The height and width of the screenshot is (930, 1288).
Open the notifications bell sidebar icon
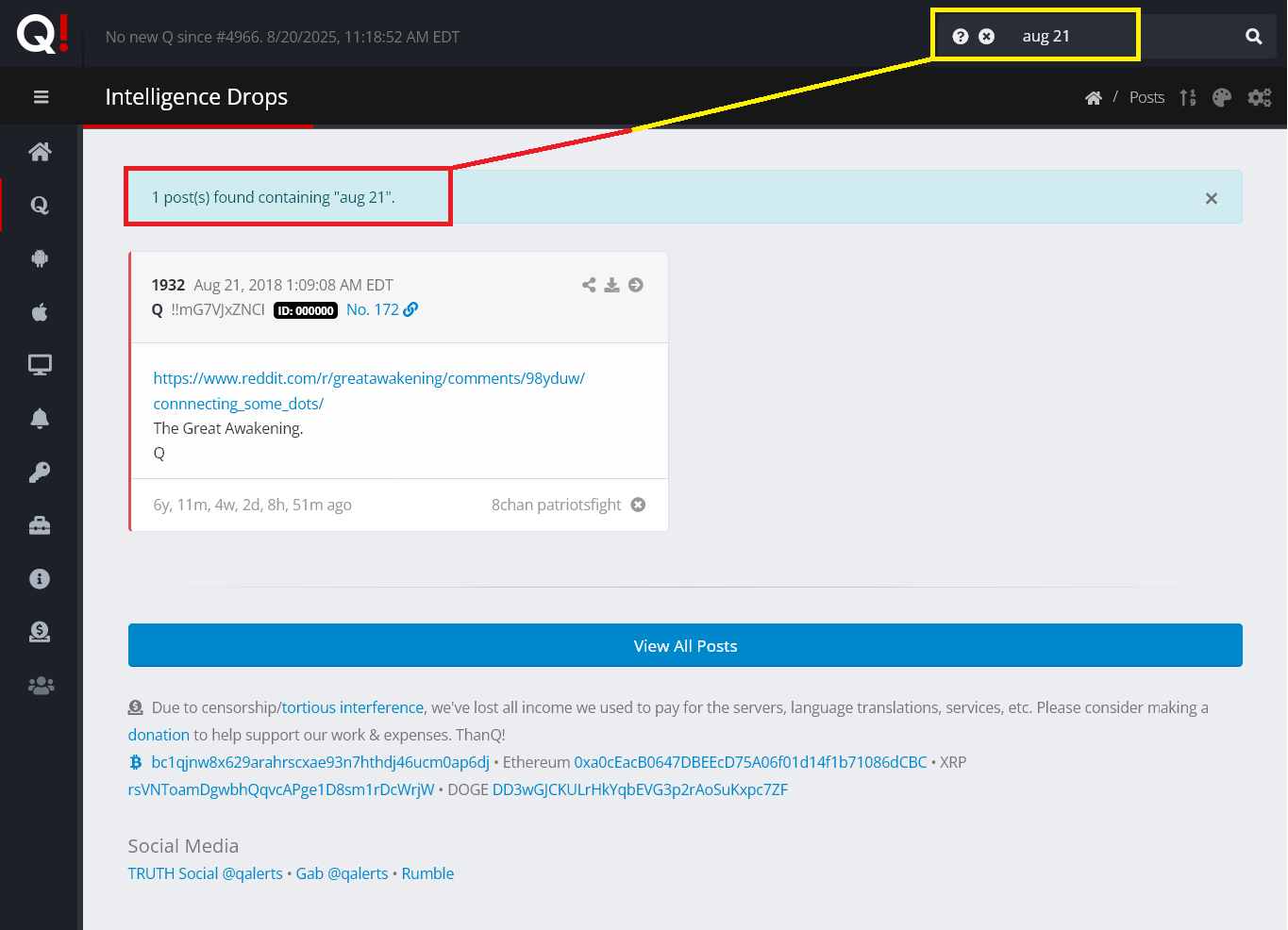tap(40, 419)
